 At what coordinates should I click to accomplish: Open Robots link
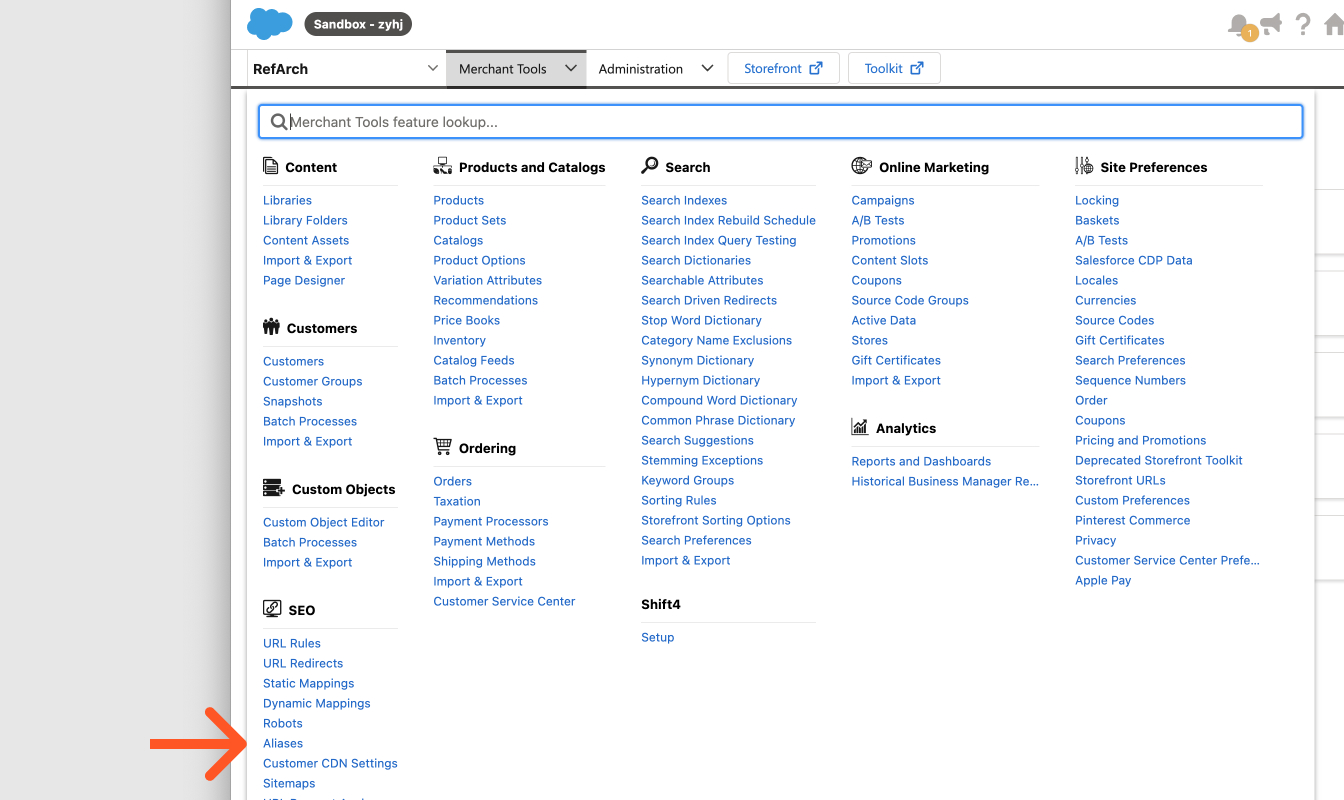[283, 723]
